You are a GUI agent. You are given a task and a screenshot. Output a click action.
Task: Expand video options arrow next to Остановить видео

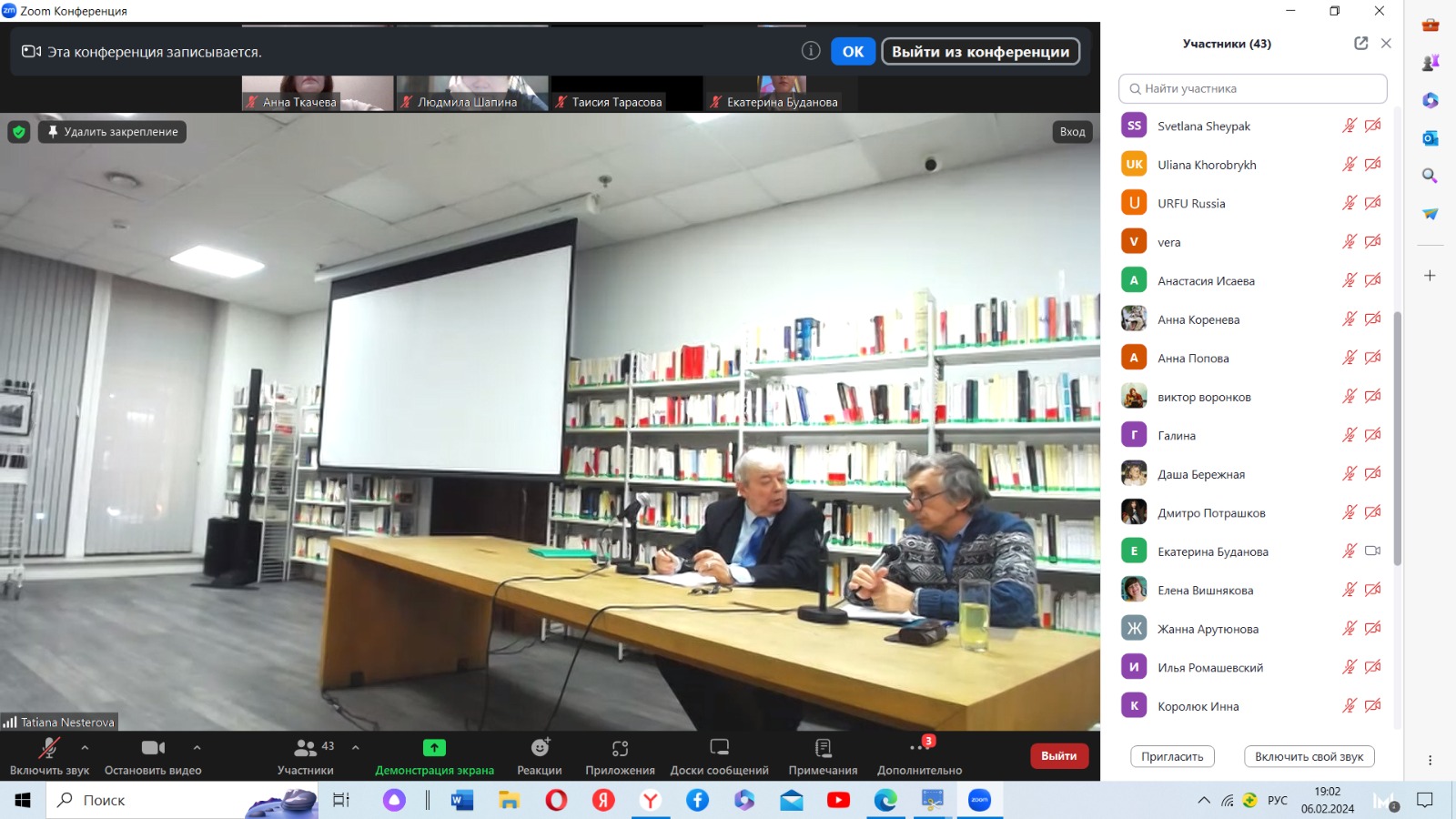pos(197,747)
